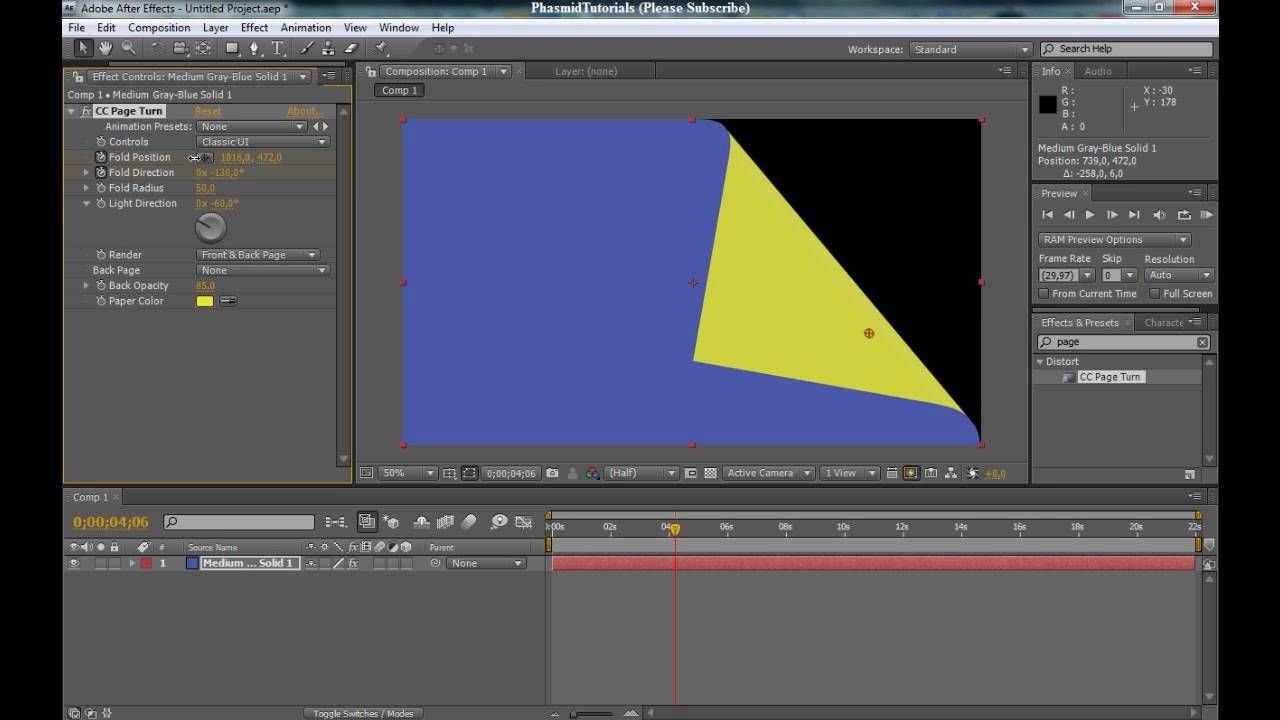Screen dimensions: 1280x720
Task: Open the Composition menu
Action: tap(159, 28)
